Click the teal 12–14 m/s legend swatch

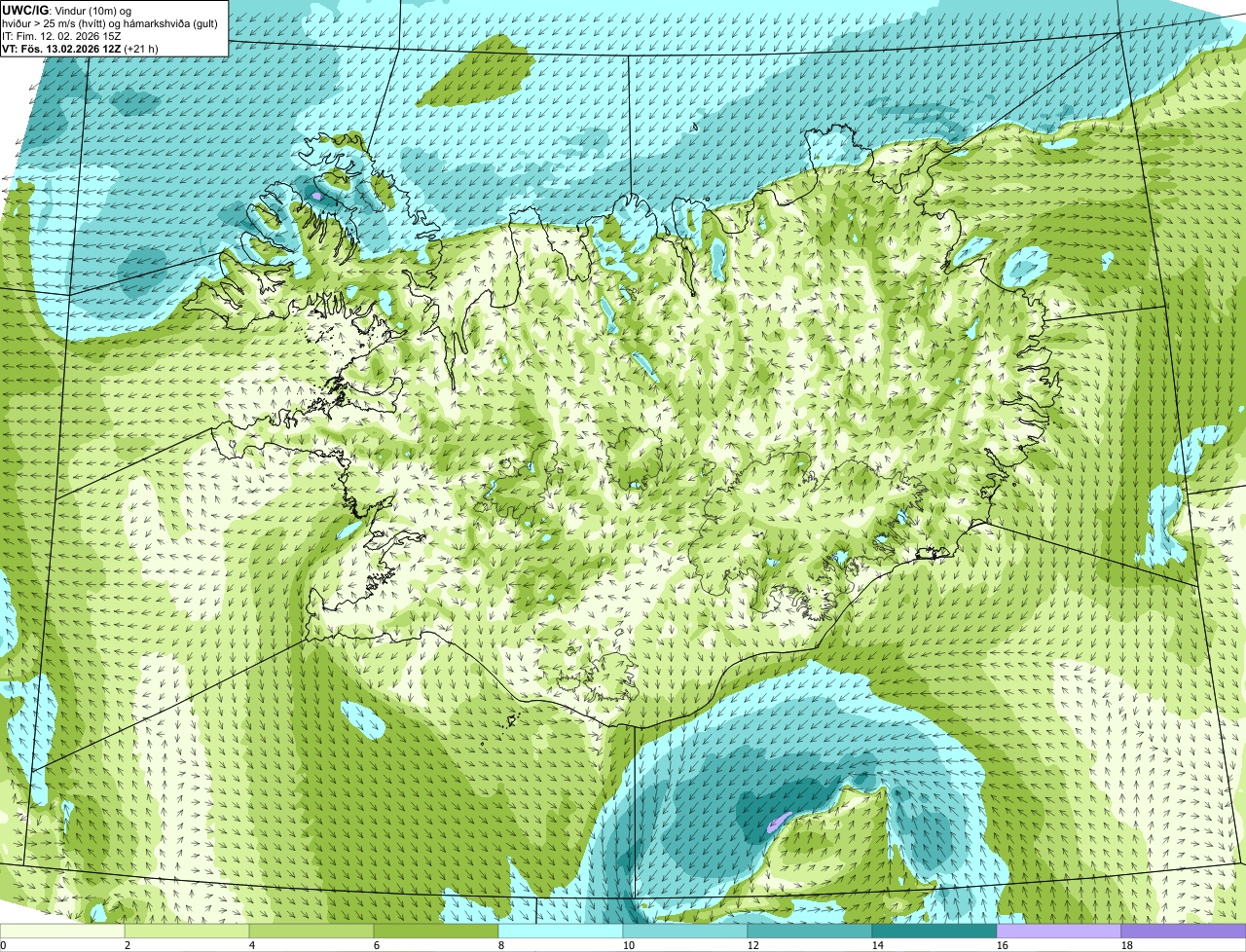click(x=810, y=932)
